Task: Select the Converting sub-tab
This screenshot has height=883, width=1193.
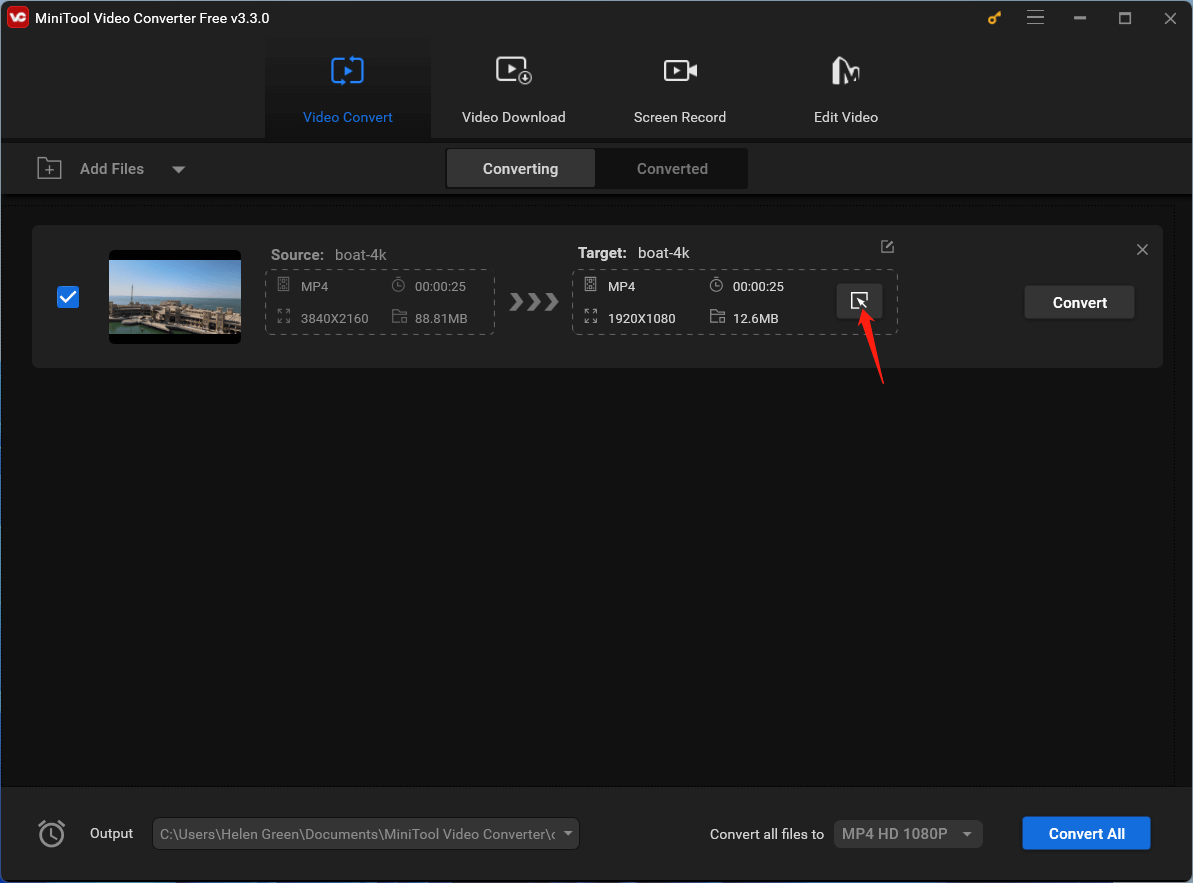Action: point(520,169)
